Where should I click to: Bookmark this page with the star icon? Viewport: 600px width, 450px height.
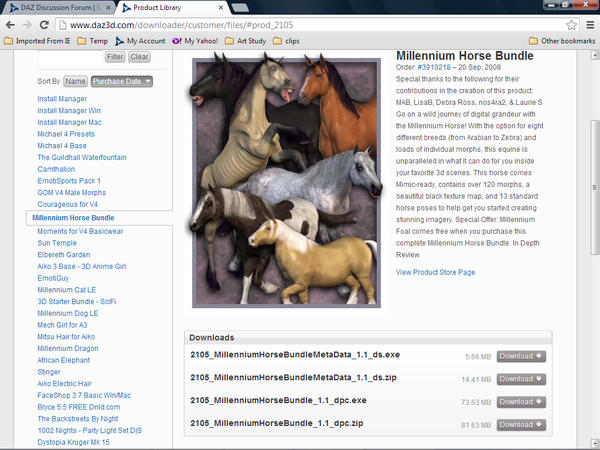571,25
